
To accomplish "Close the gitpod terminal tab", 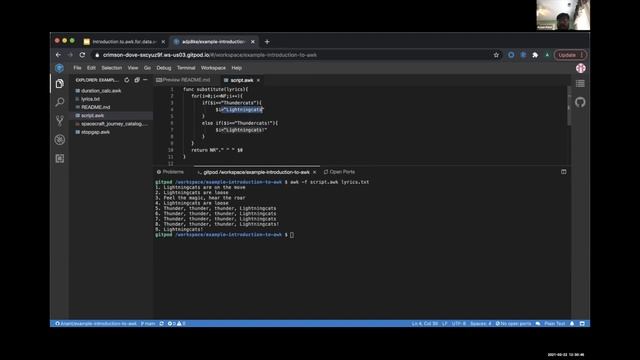I will pos(314,172).
